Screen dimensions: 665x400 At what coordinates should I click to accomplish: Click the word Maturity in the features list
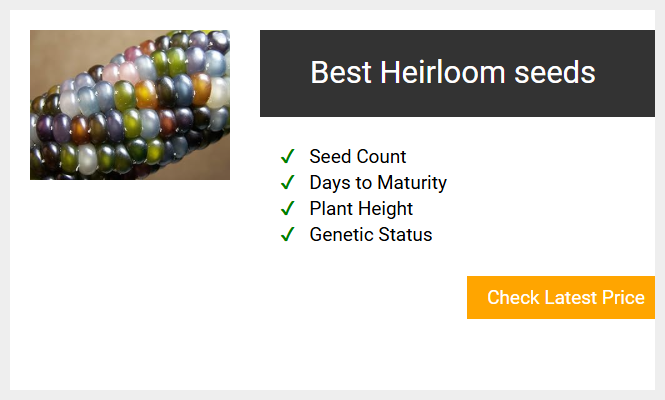coord(412,183)
